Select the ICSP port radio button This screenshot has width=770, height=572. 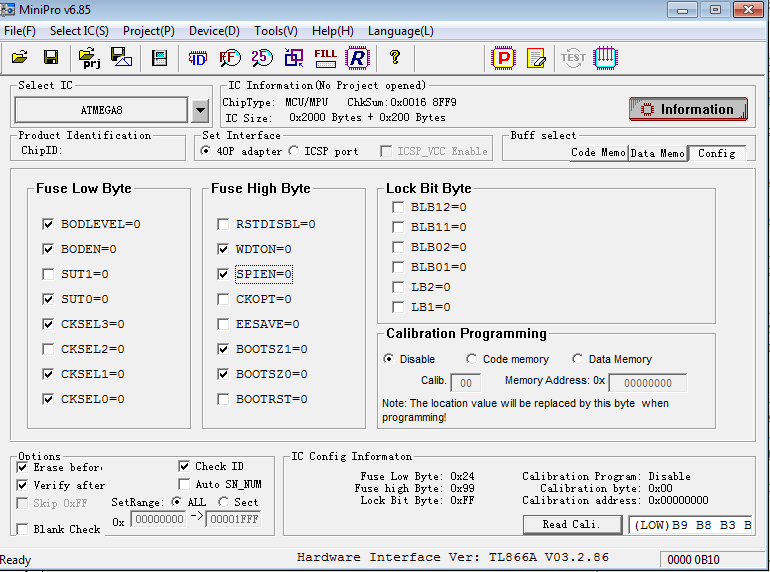tap(294, 151)
